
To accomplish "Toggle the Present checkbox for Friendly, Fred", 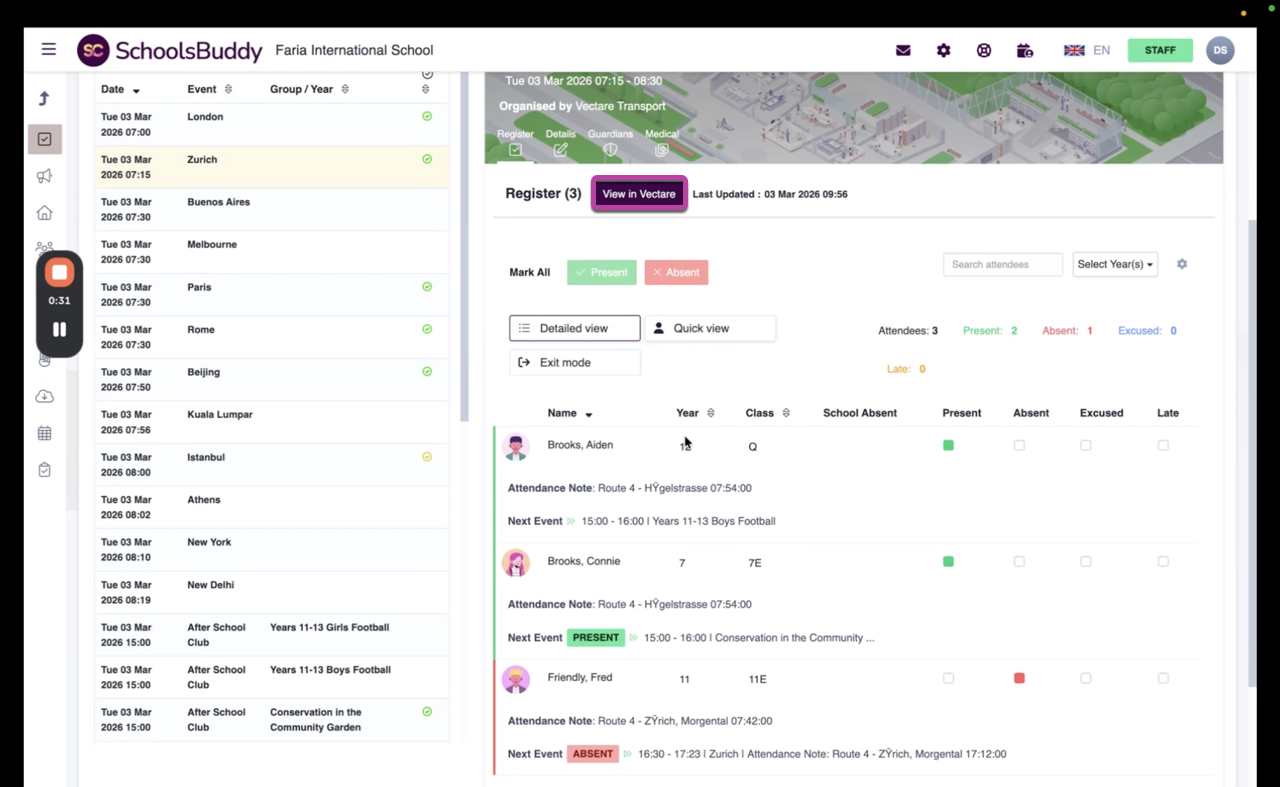I will tap(948, 678).
